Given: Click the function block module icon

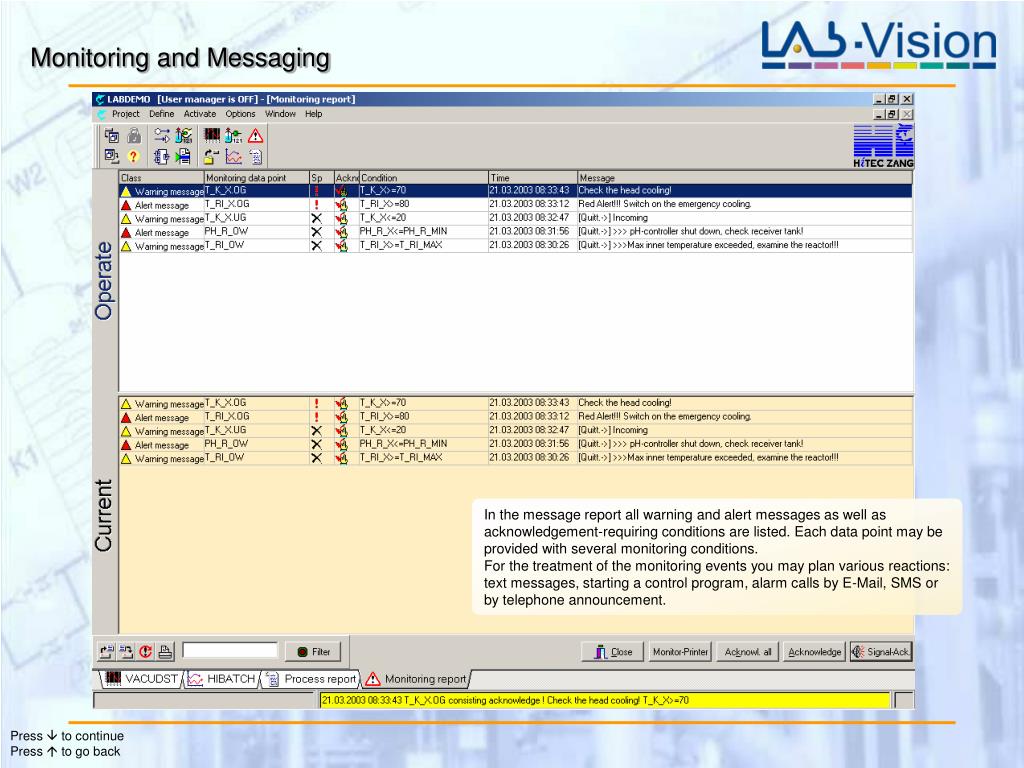Looking at the screenshot, I should pyautogui.click(x=161, y=156).
